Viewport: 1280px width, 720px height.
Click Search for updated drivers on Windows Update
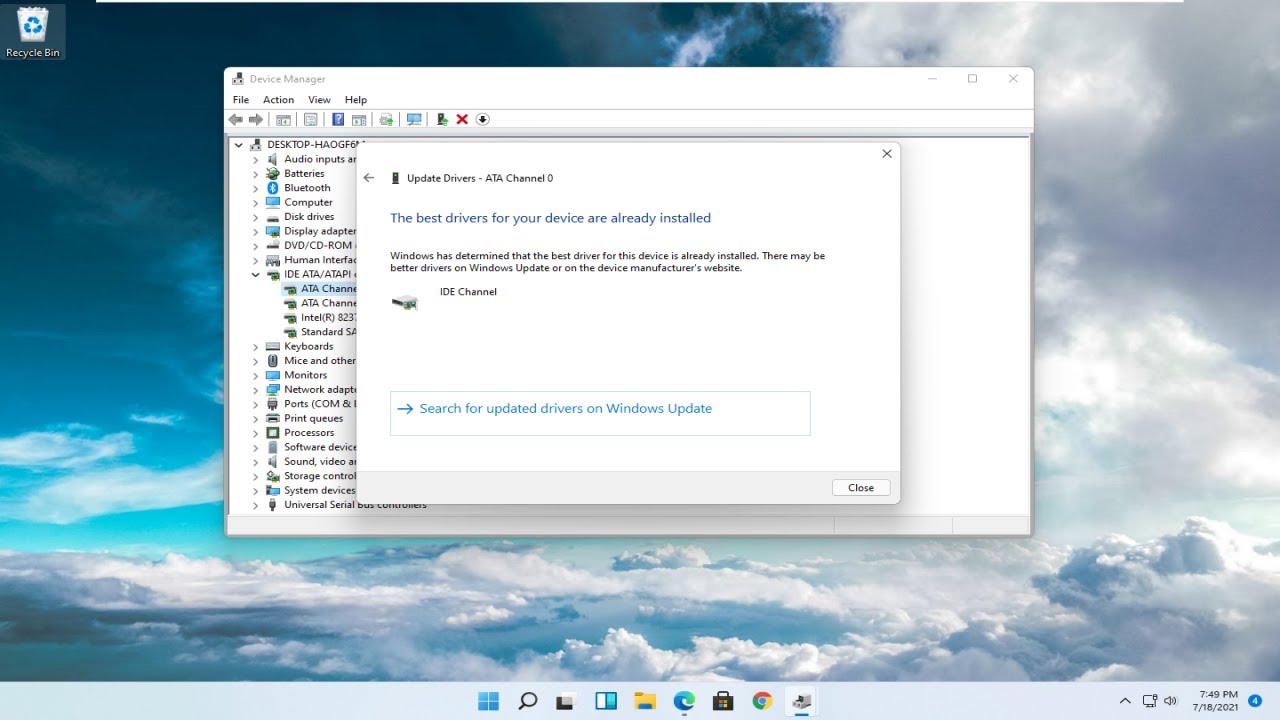point(600,413)
